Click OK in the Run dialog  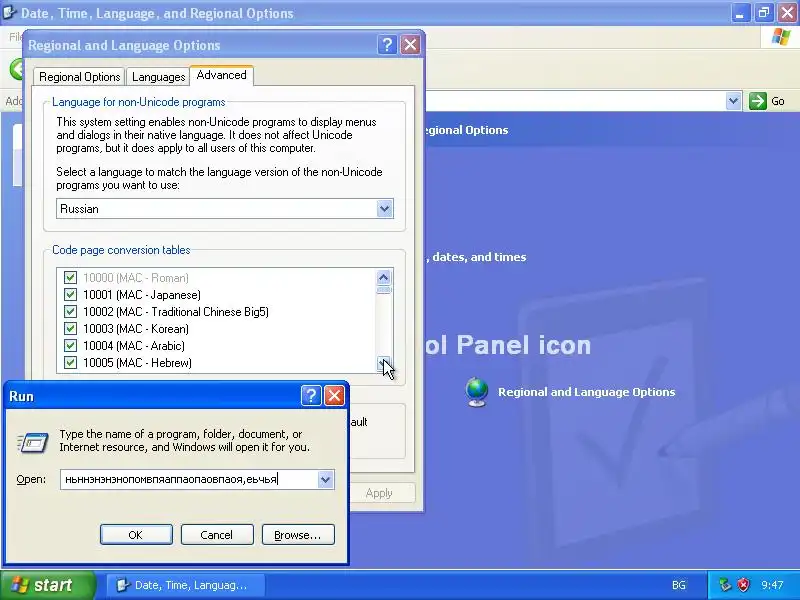(x=136, y=535)
